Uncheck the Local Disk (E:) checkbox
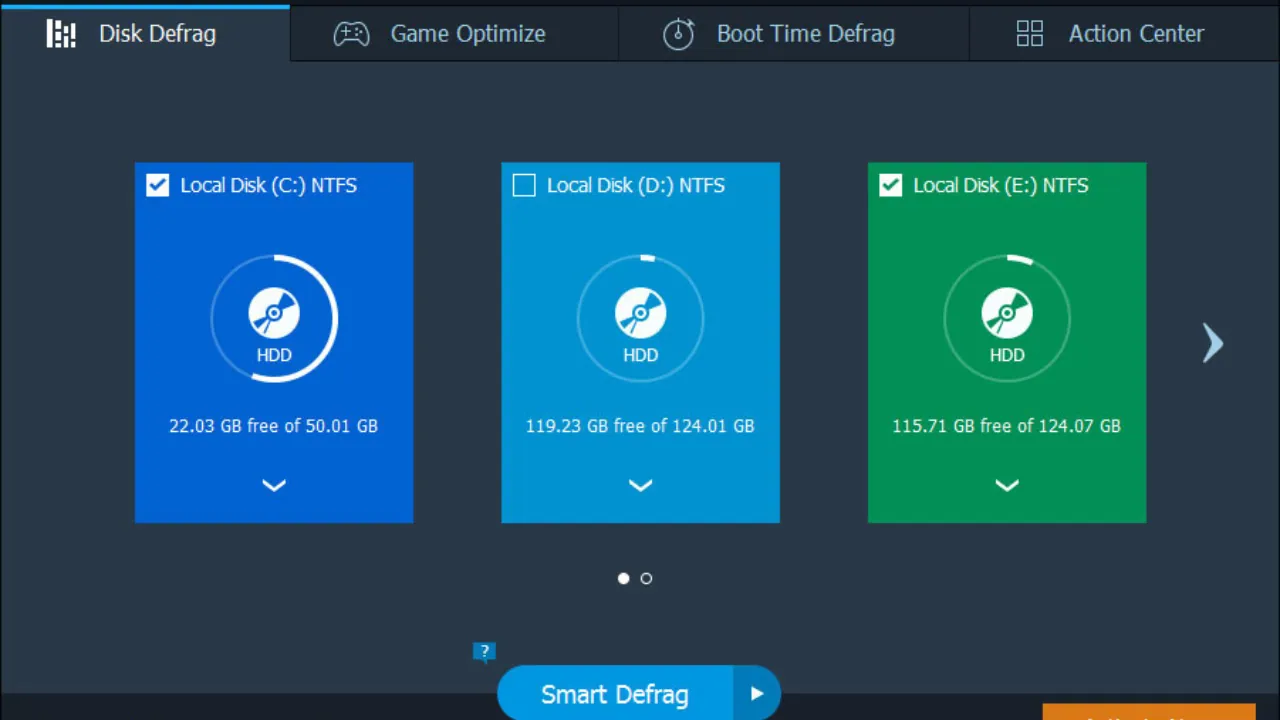The width and height of the screenshot is (1280, 720). tap(891, 185)
